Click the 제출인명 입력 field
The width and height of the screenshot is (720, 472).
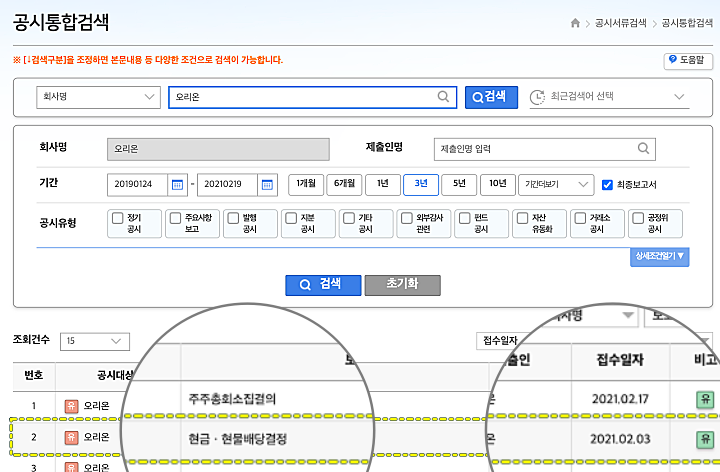[545, 149]
